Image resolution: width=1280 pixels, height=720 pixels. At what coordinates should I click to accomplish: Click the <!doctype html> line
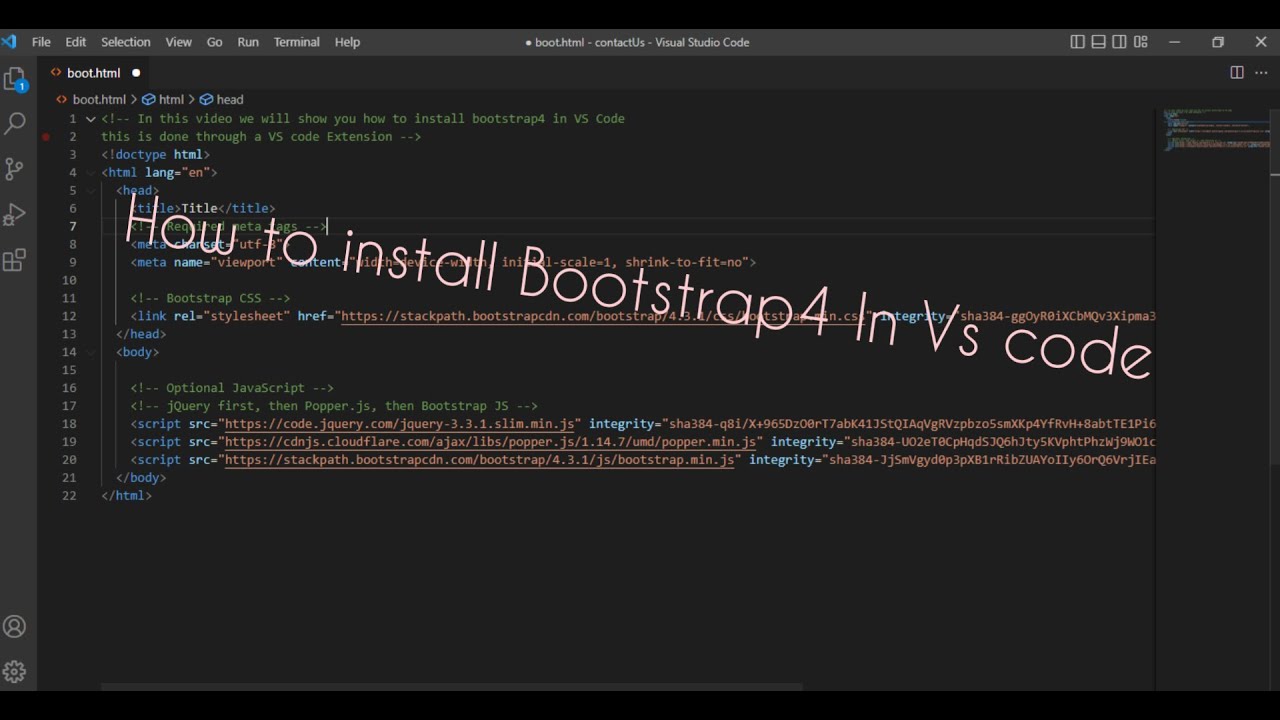(x=155, y=154)
